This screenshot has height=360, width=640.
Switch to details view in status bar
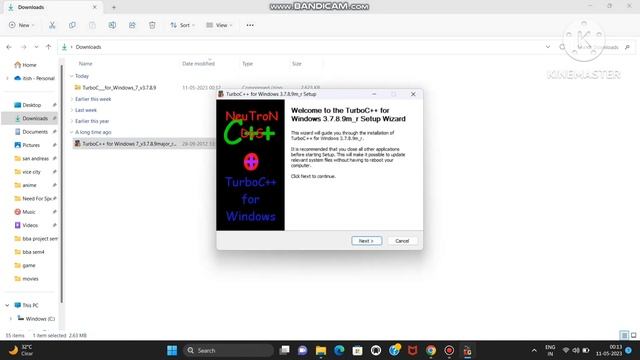pyautogui.click(x=624, y=335)
